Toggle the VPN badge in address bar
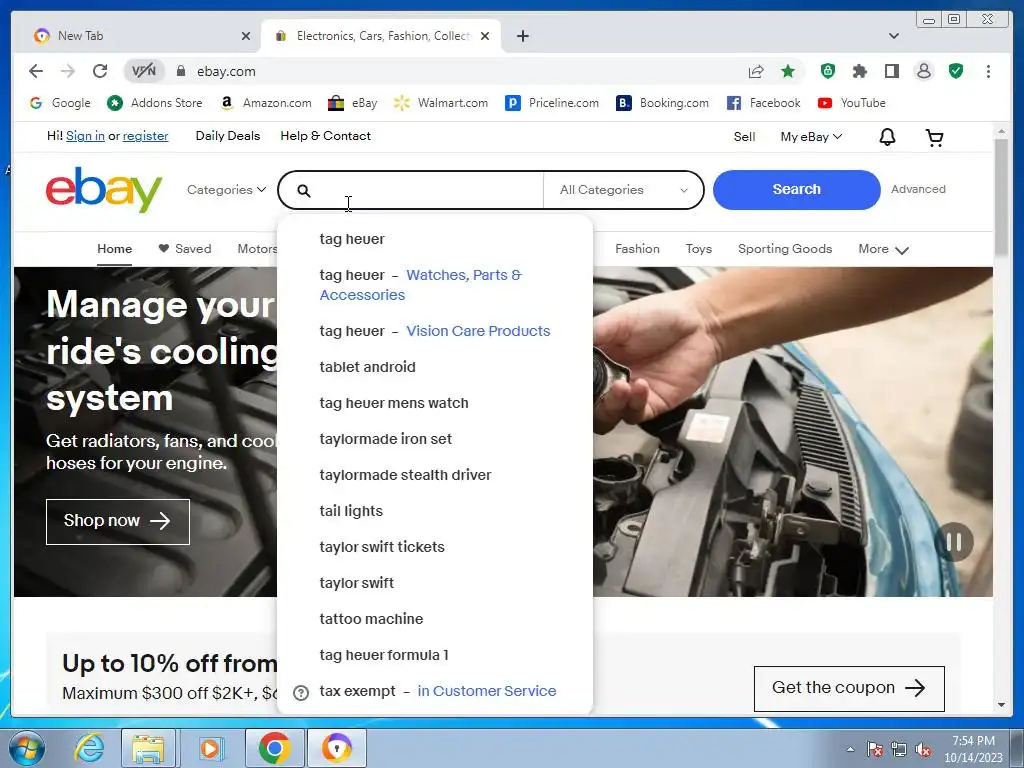The height and width of the screenshot is (768, 1024). tap(144, 71)
